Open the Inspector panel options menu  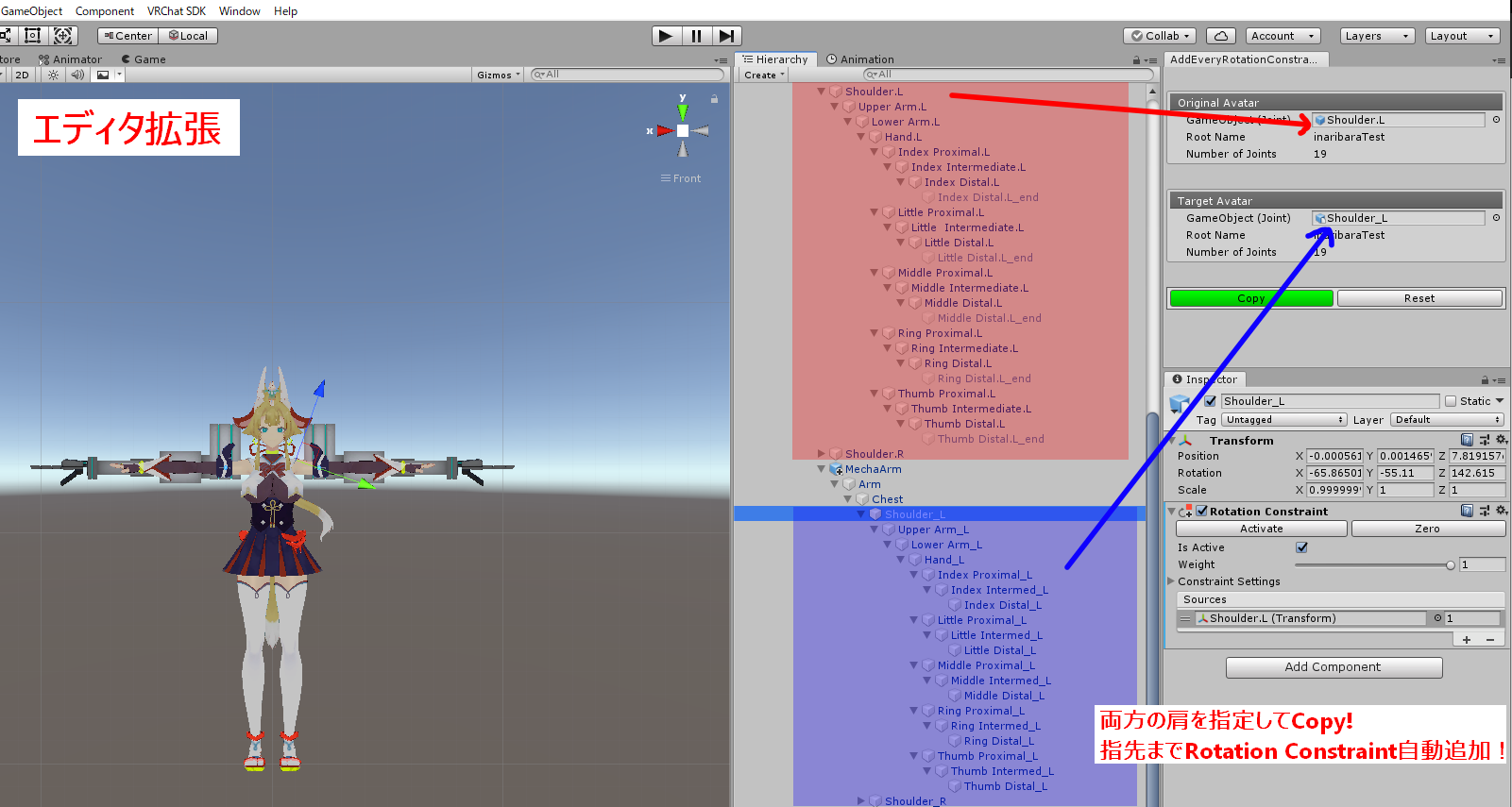[x=1500, y=380]
